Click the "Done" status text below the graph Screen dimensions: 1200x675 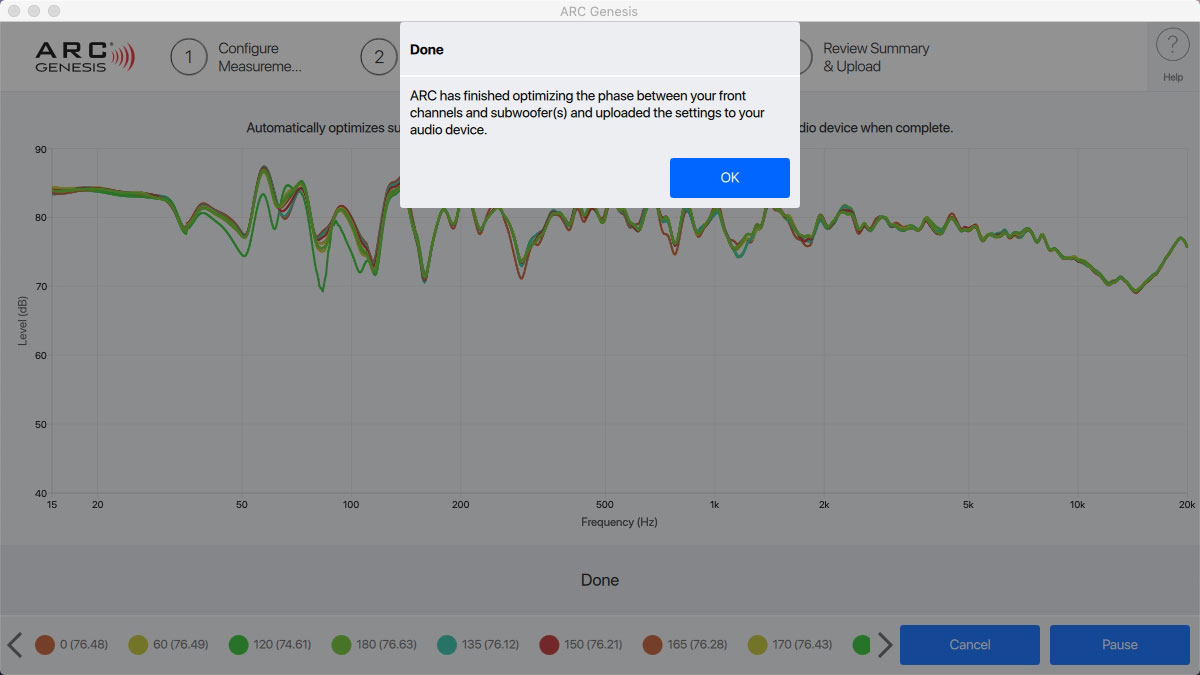[x=600, y=580]
